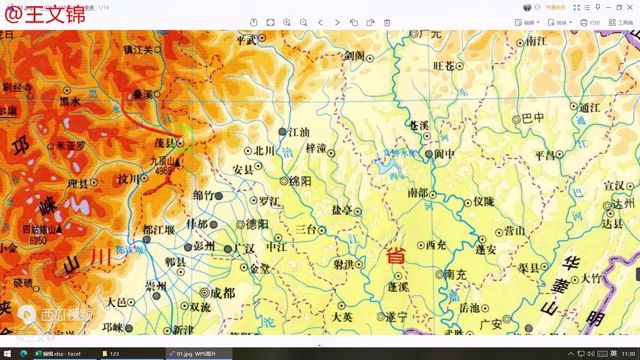Open the 工具箱 toolbox
The height and width of the screenshot is (360, 640).
(x=621, y=22)
